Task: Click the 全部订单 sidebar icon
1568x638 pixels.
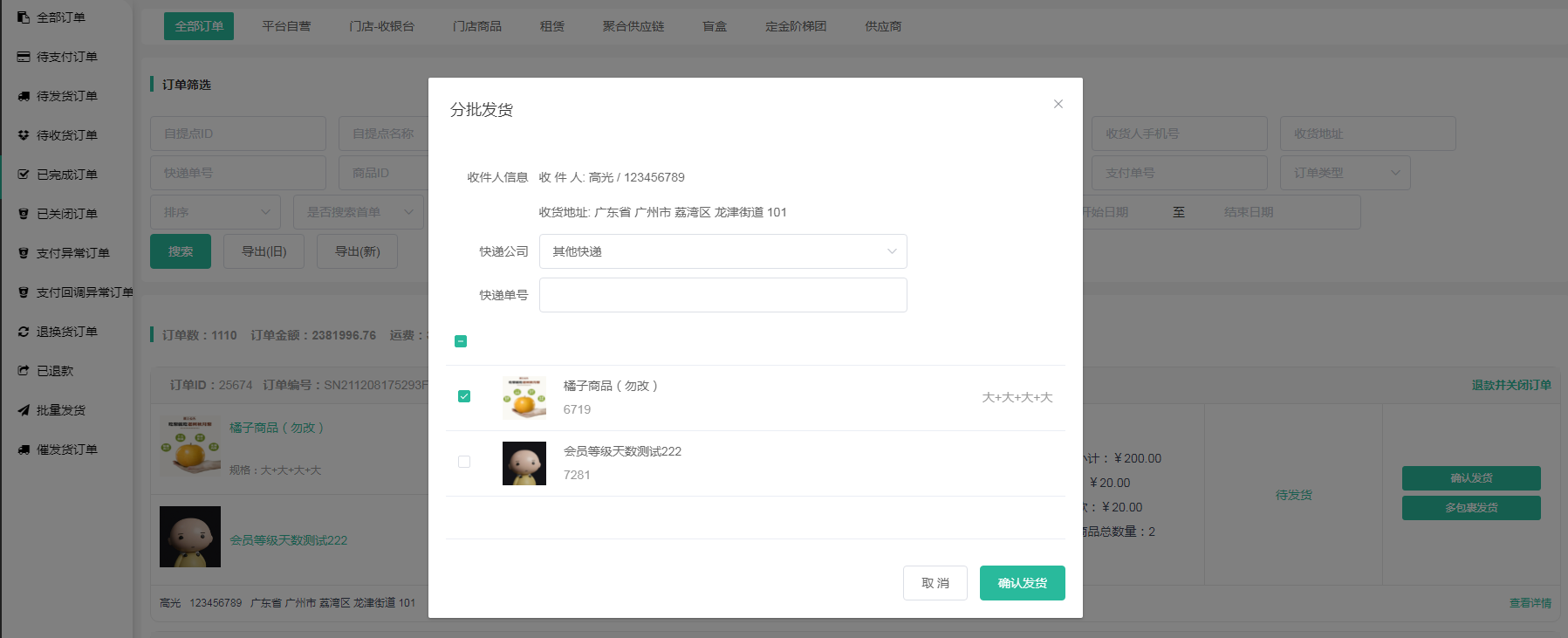Action: click(x=24, y=17)
